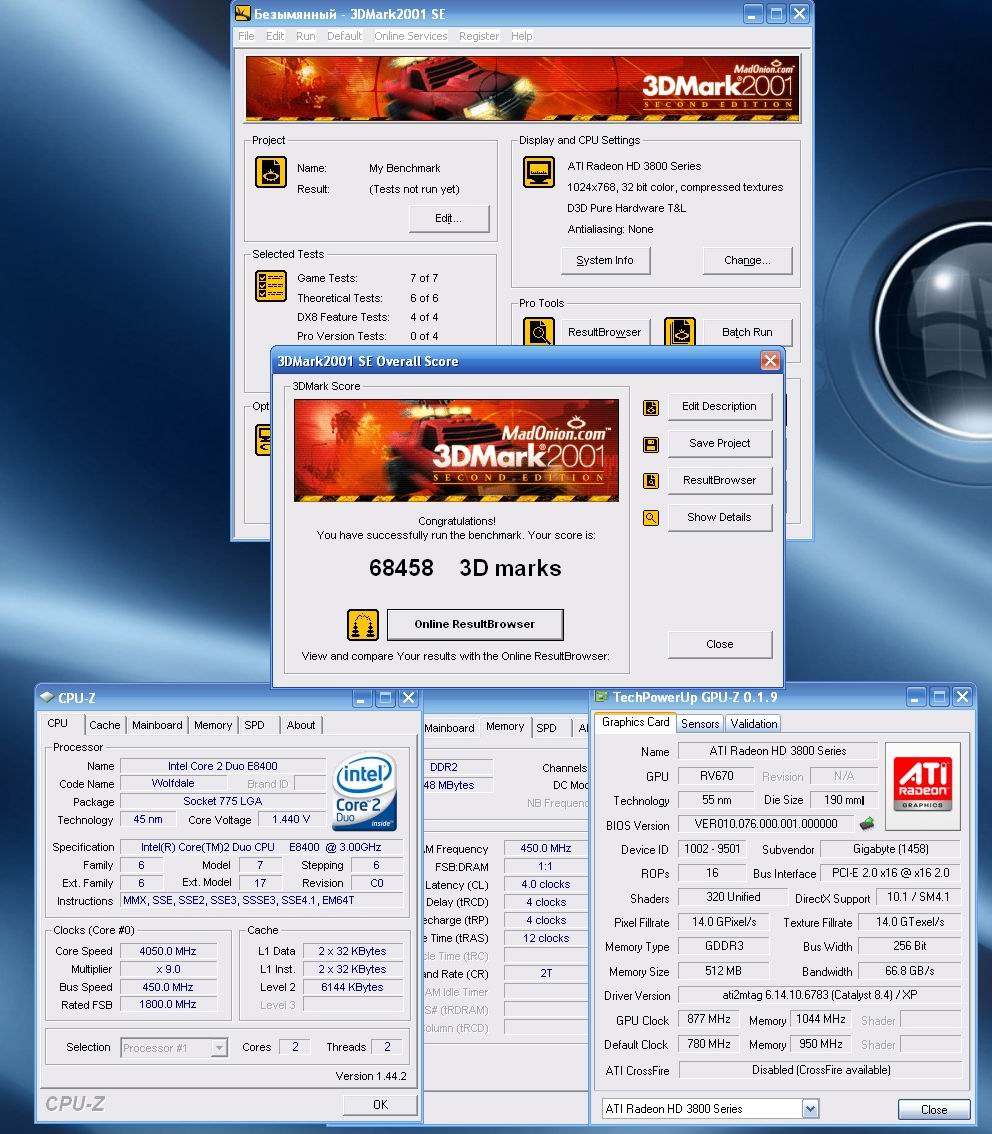Open the Edit menu in 3DMark2001
Image resolution: width=992 pixels, height=1134 pixels.
(275, 36)
